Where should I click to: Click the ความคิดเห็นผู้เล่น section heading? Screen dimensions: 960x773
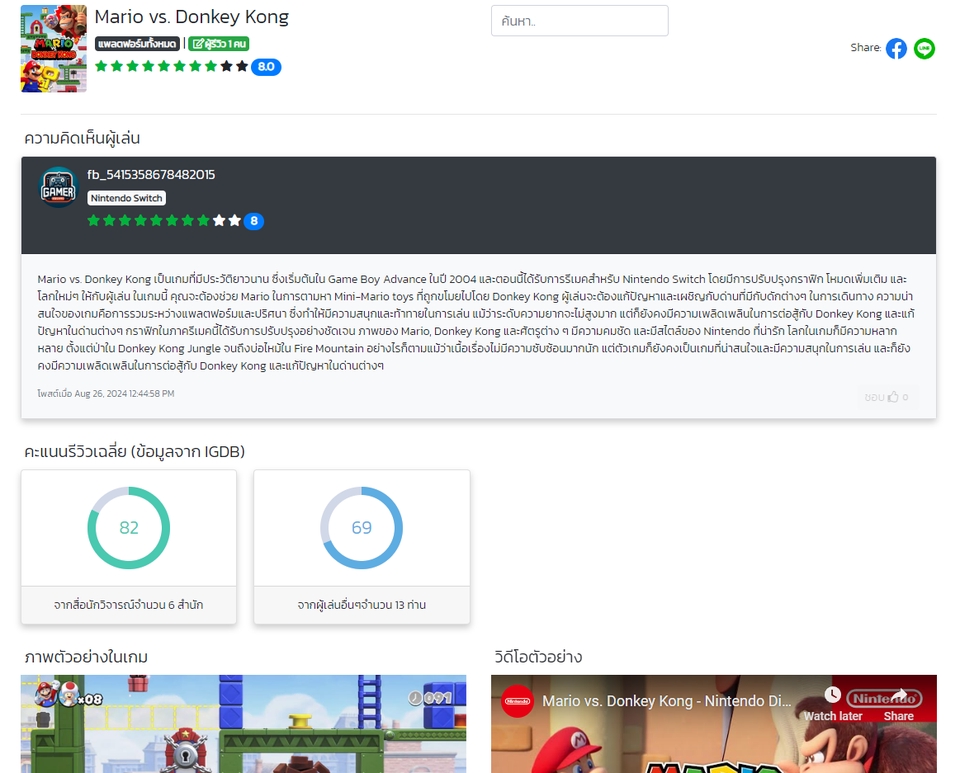pos(82,138)
